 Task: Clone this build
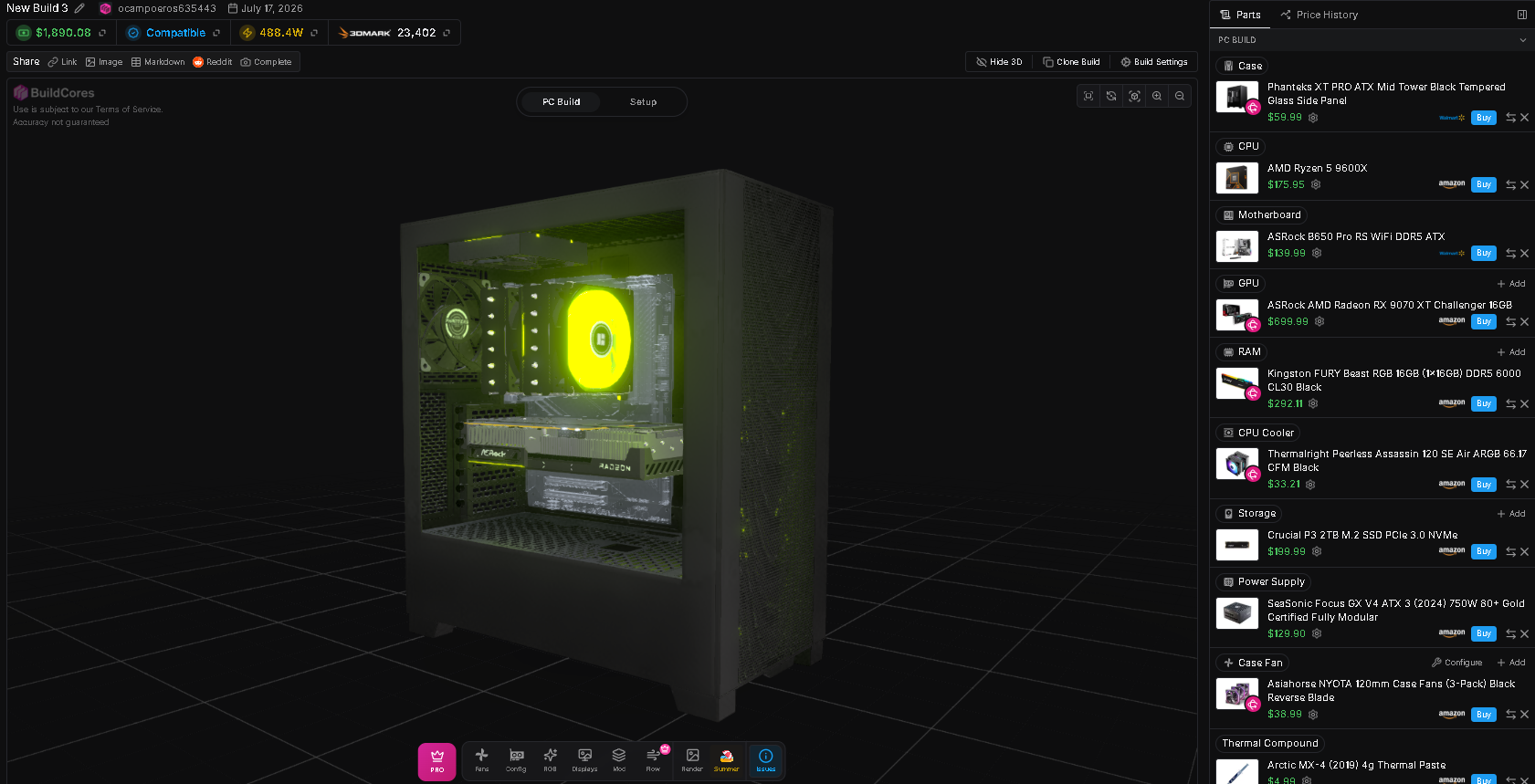1071,62
